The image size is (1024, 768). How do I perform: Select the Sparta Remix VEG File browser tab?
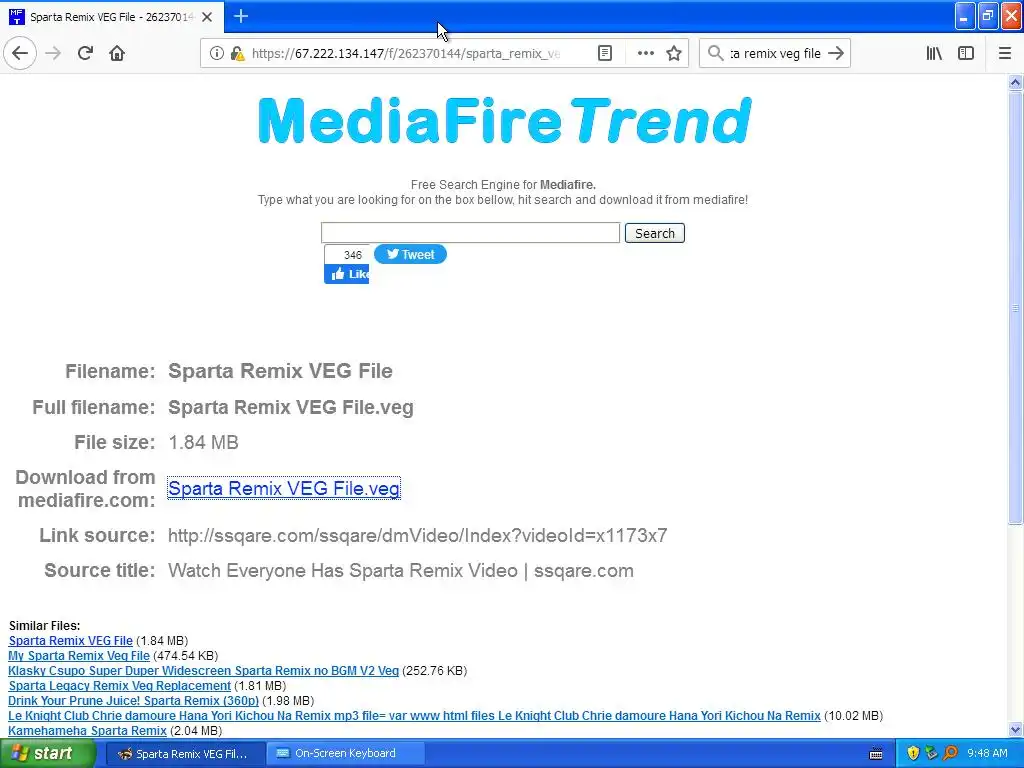click(112, 17)
